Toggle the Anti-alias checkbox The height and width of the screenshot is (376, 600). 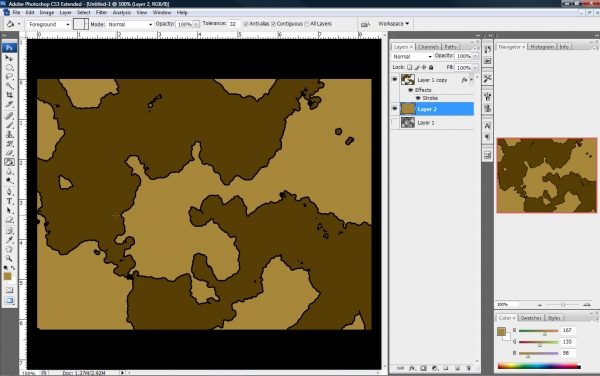click(x=246, y=24)
